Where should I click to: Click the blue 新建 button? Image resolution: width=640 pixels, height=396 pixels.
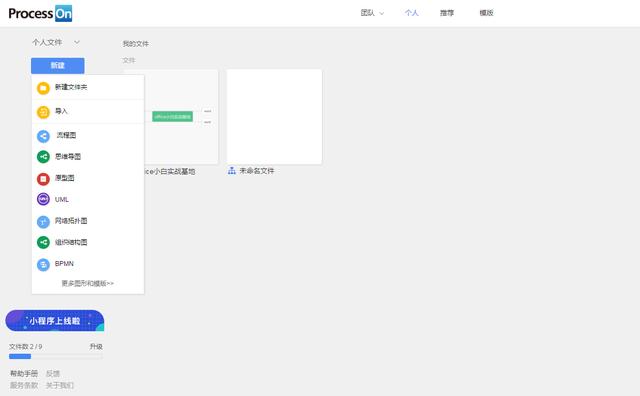click(x=58, y=65)
